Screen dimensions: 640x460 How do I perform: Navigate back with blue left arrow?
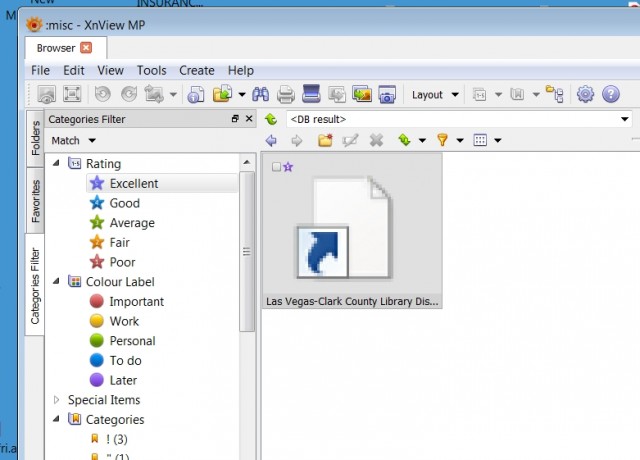271,140
